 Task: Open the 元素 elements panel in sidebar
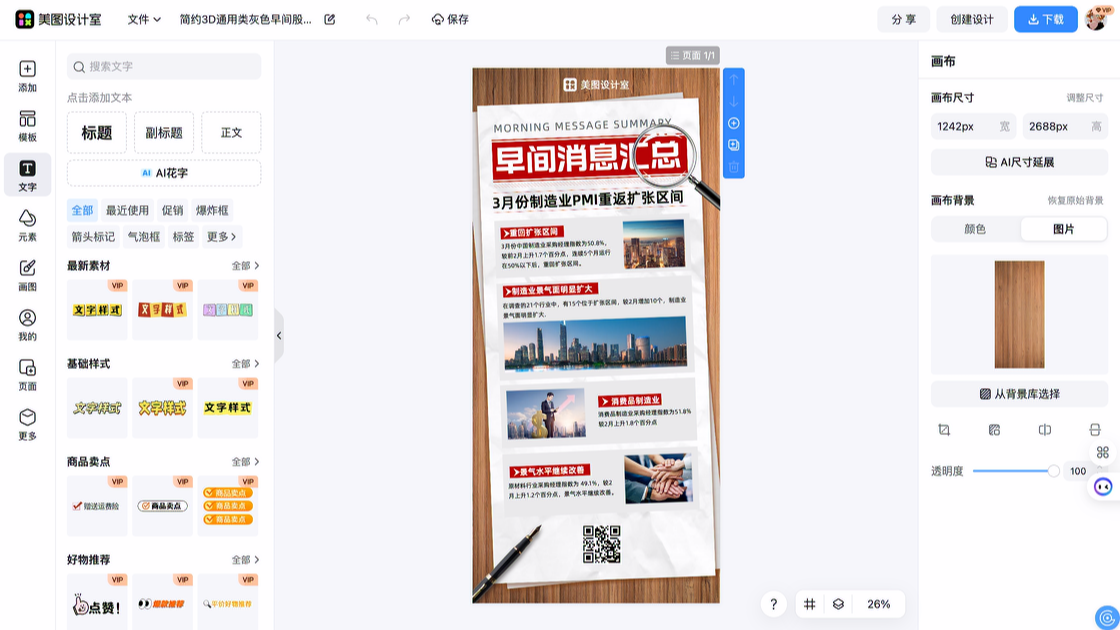coord(27,225)
